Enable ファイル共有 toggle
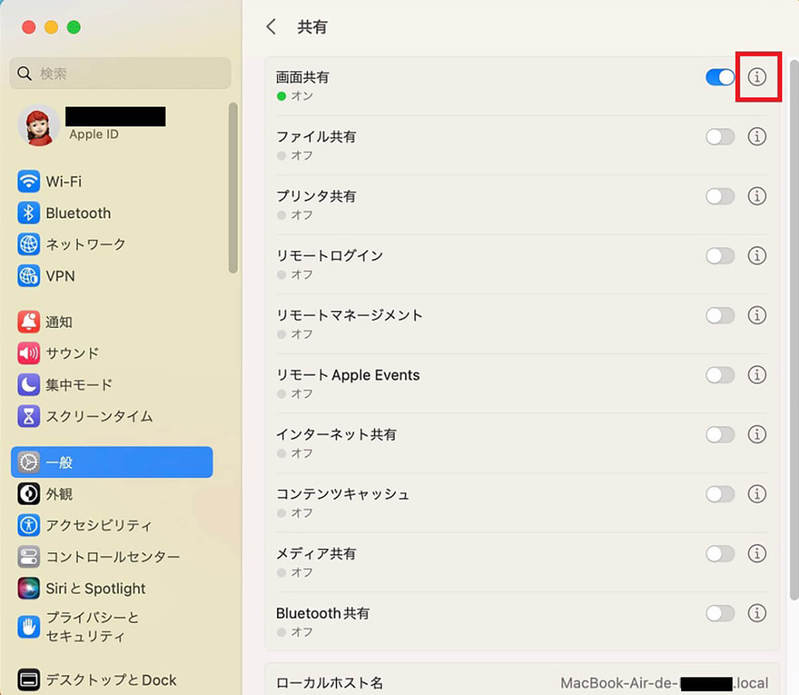 [720, 137]
